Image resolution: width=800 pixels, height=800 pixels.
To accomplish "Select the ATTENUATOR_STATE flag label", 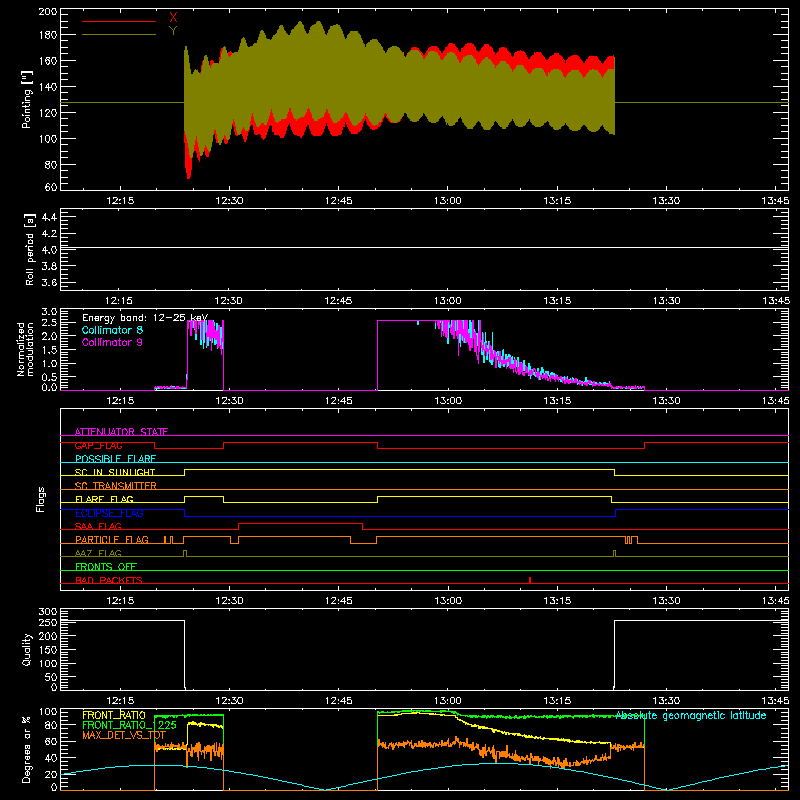I will coord(121,432).
